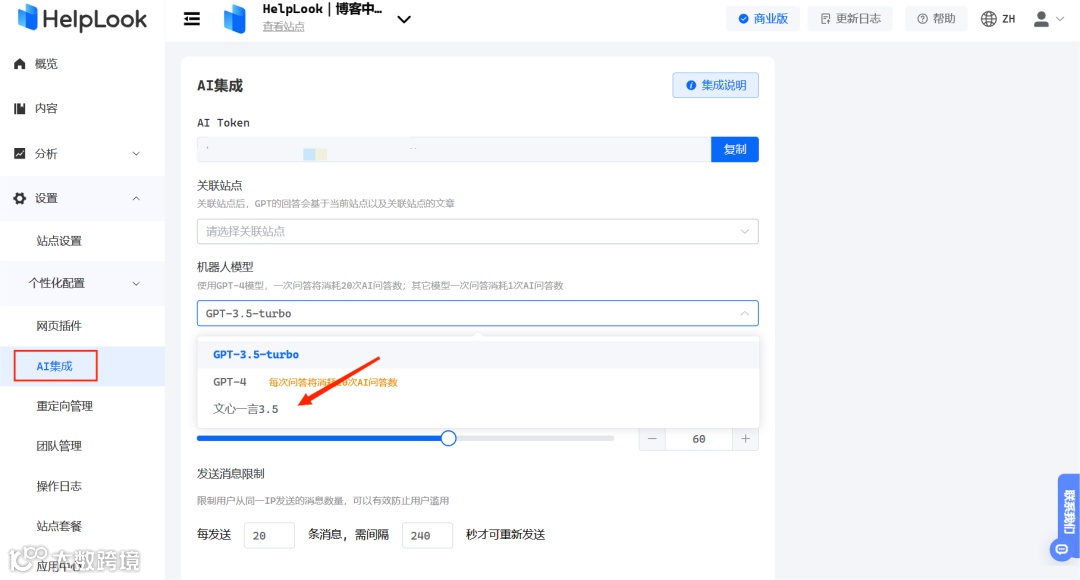Image resolution: width=1080 pixels, height=580 pixels.
Task: Click the 商业版 badge
Action: (763, 18)
